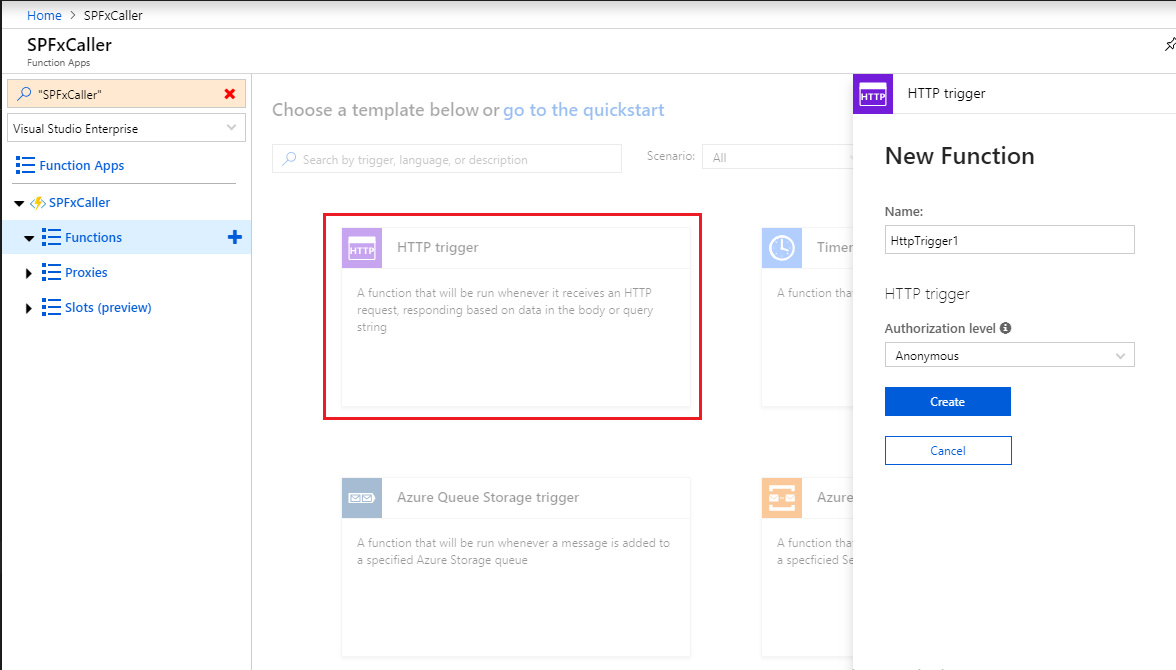
Task: Click the purple HTTP trigger template icon
Action: tap(361, 248)
